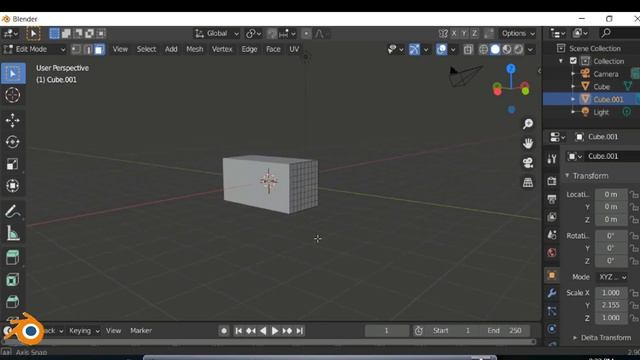Switch to material preview shading
Screen dimensions: 640x360
(507, 49)
